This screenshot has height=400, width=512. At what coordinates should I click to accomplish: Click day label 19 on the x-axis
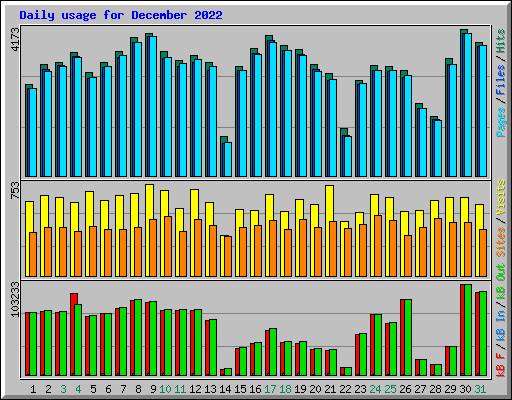click(x=300, y=389)
